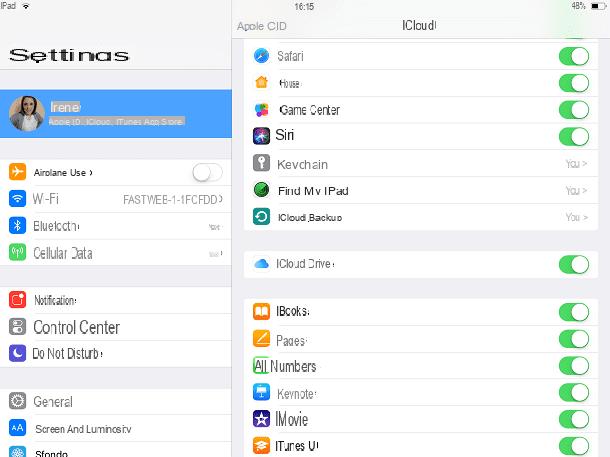Tap the Find My iPad label
The width and height of the screenshot is (610, 457).
pyautogui.click(x=313, y=191)
